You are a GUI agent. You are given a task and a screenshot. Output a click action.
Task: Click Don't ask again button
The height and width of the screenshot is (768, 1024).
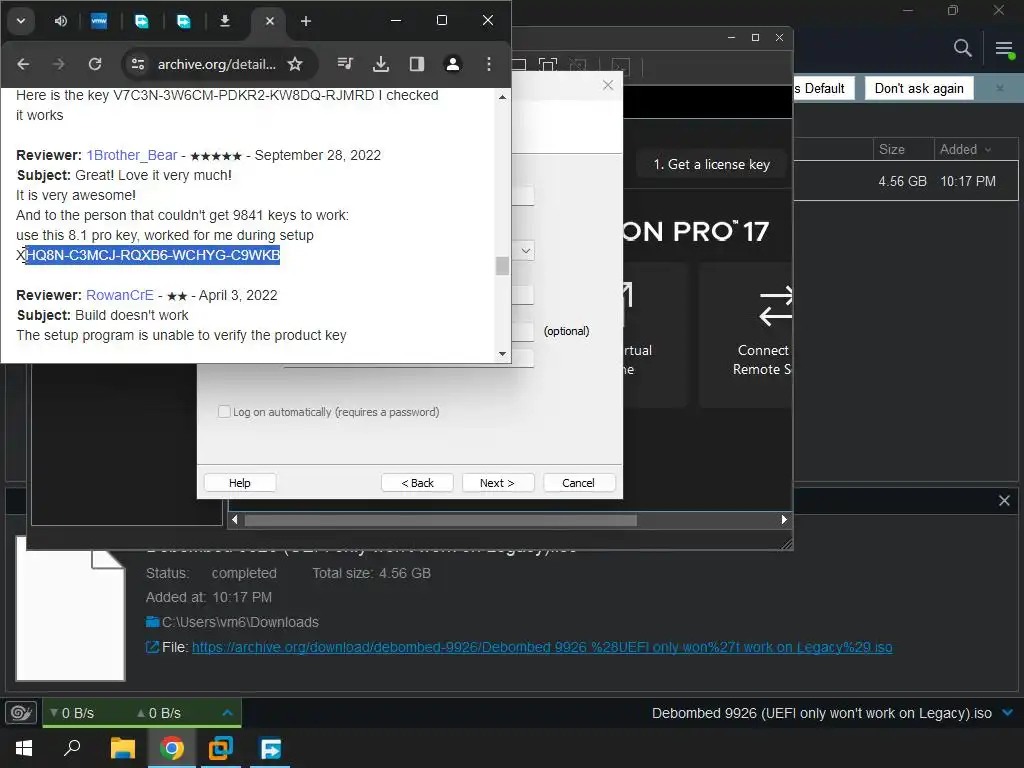click(x=919, y=88)
